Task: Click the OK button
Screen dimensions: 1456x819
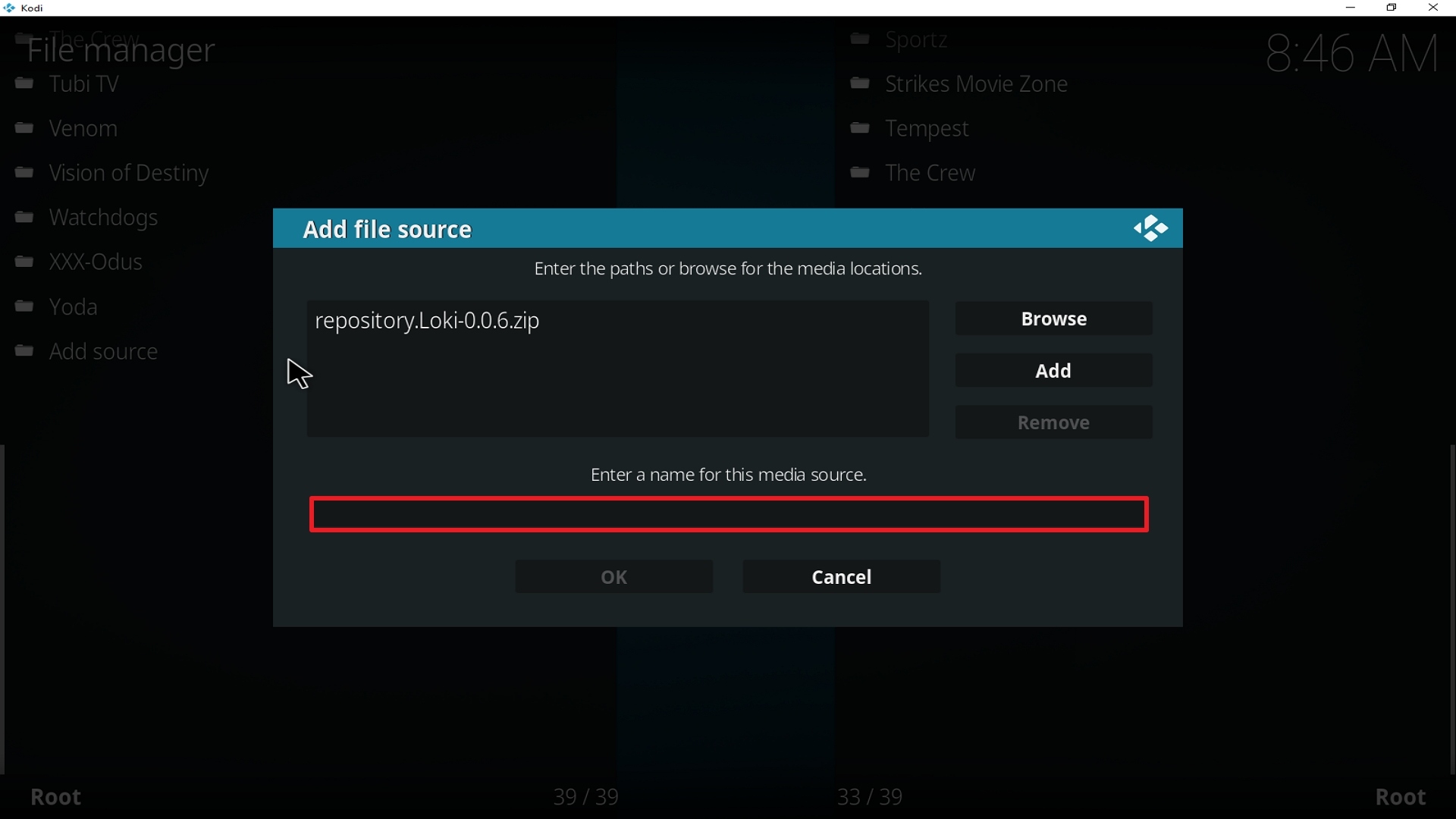Action: [614, 577]
